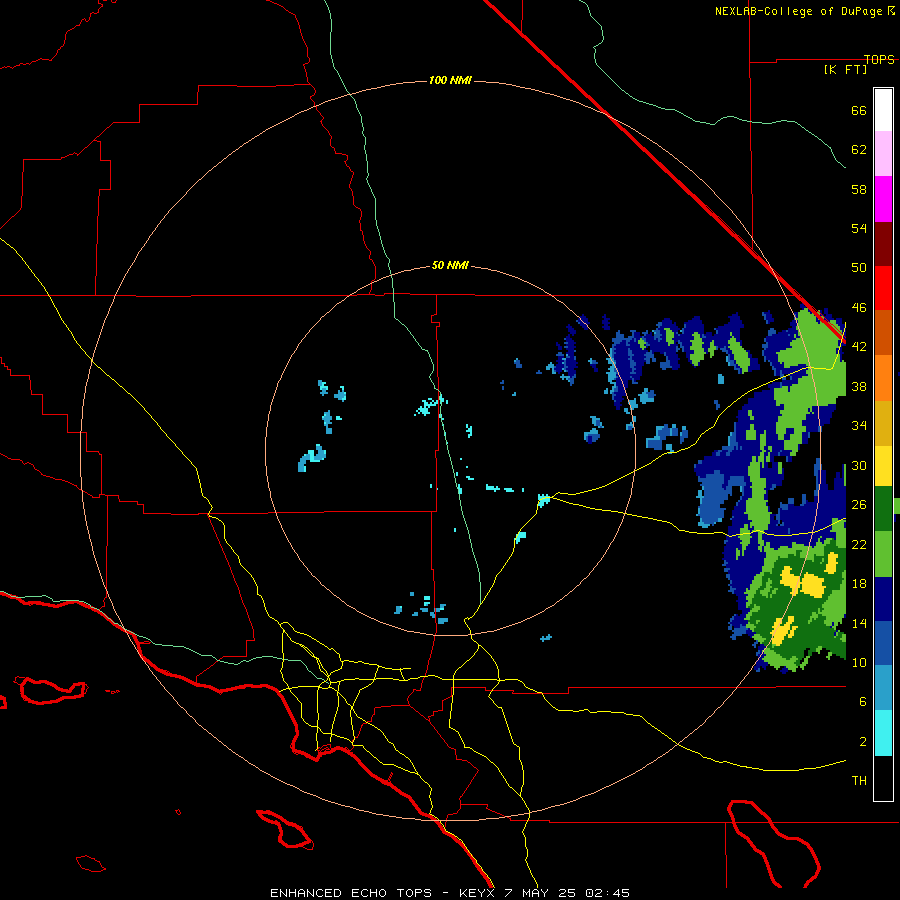Screen dimensions: 900x900
Task: Click the legend value 2
Action: click(863, 742)
